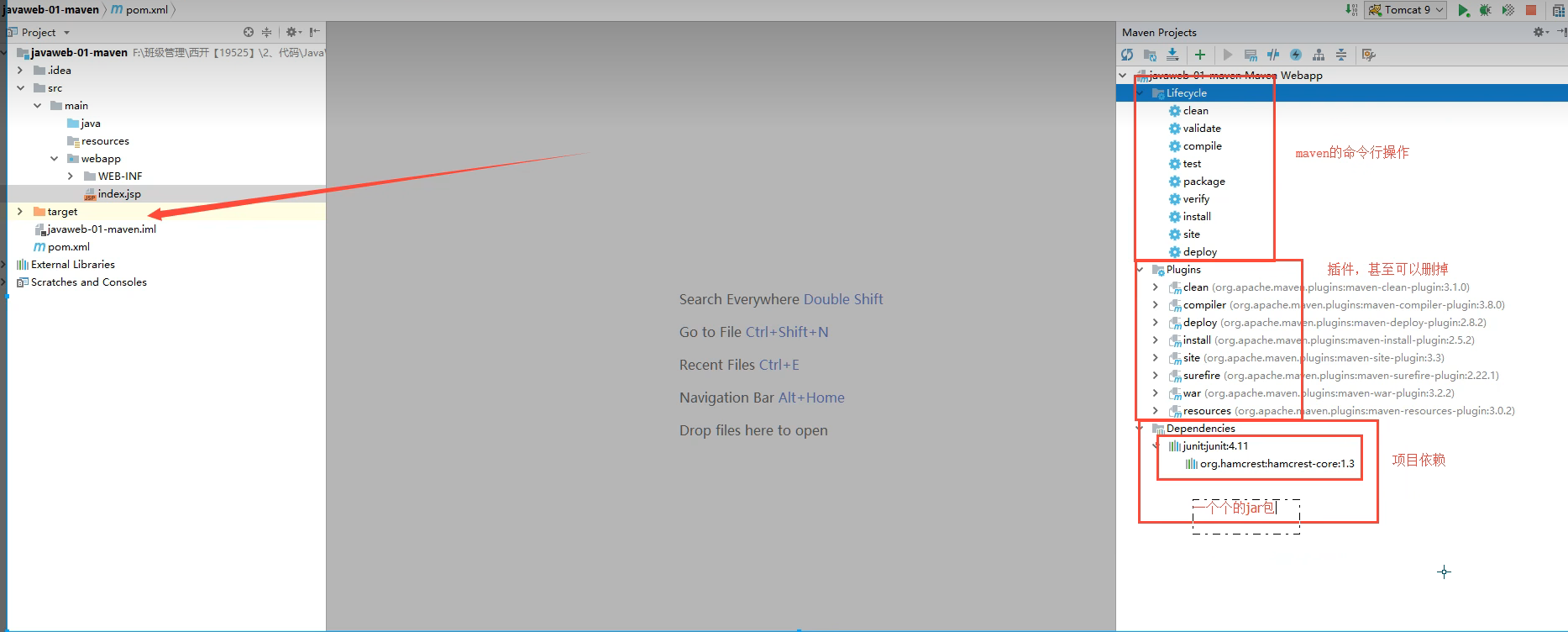Reimport all Maven projects
Image resolution: width=1568 pixels, height=632 pixels.
point(1127,55)
